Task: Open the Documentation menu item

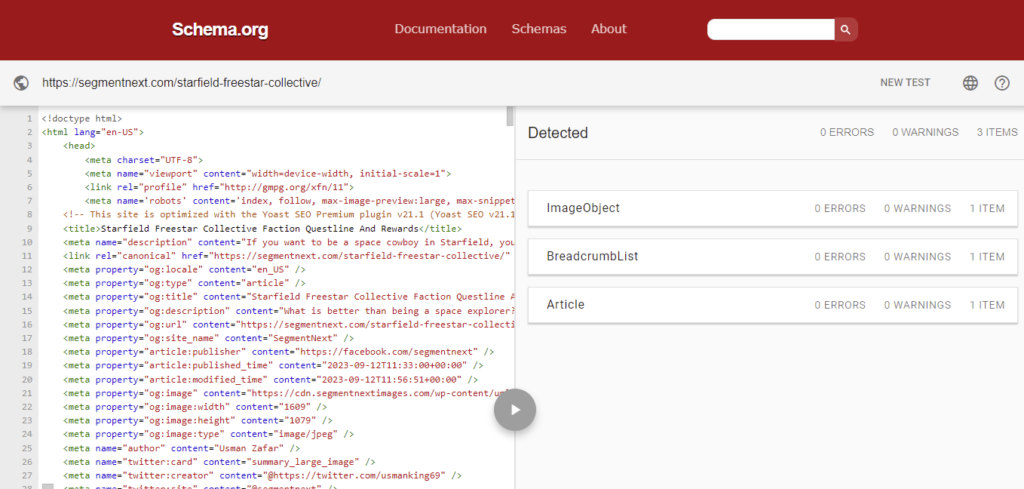Action: [440, 29]
